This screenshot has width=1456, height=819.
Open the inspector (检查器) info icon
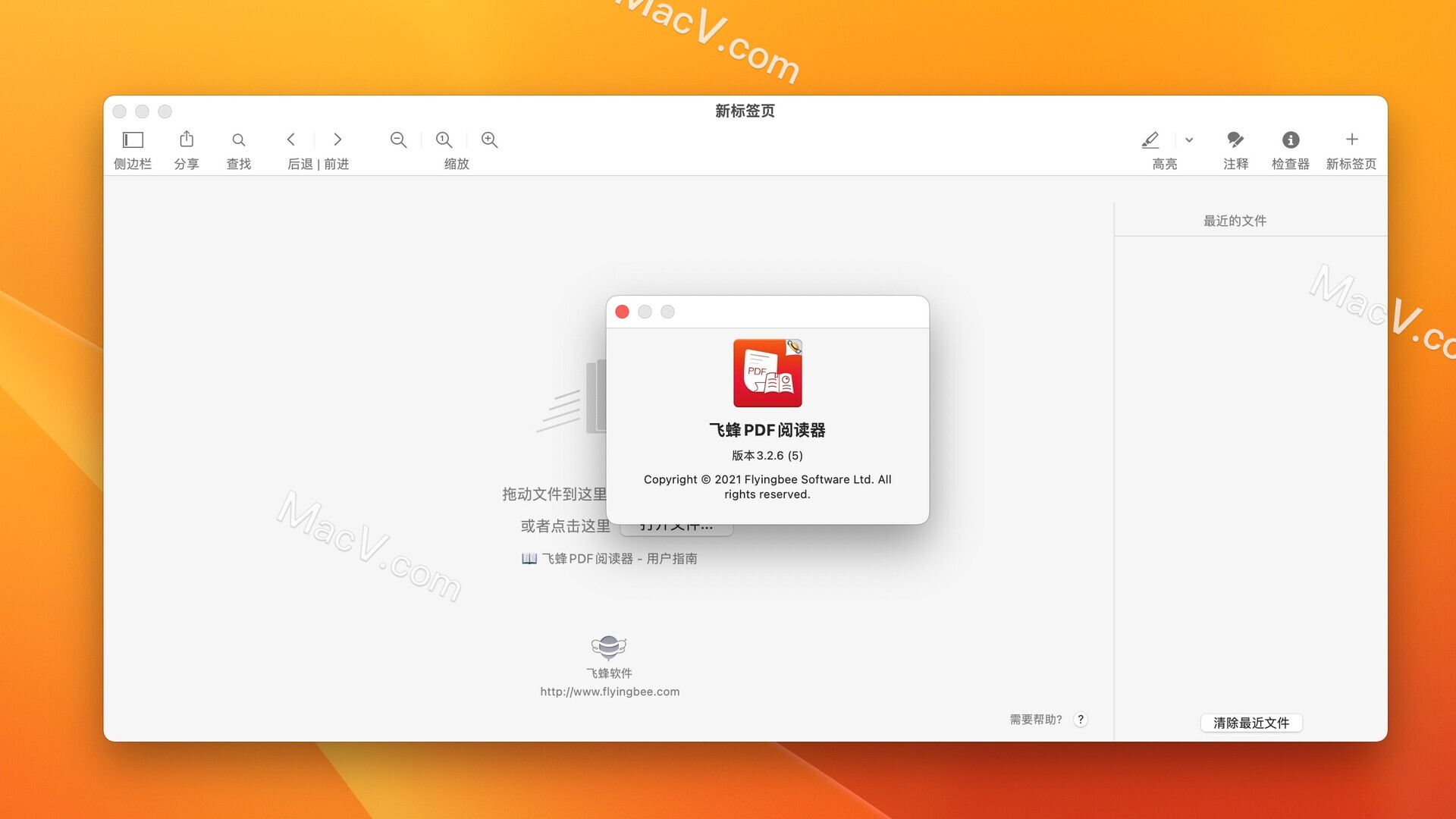point(1291,140)
